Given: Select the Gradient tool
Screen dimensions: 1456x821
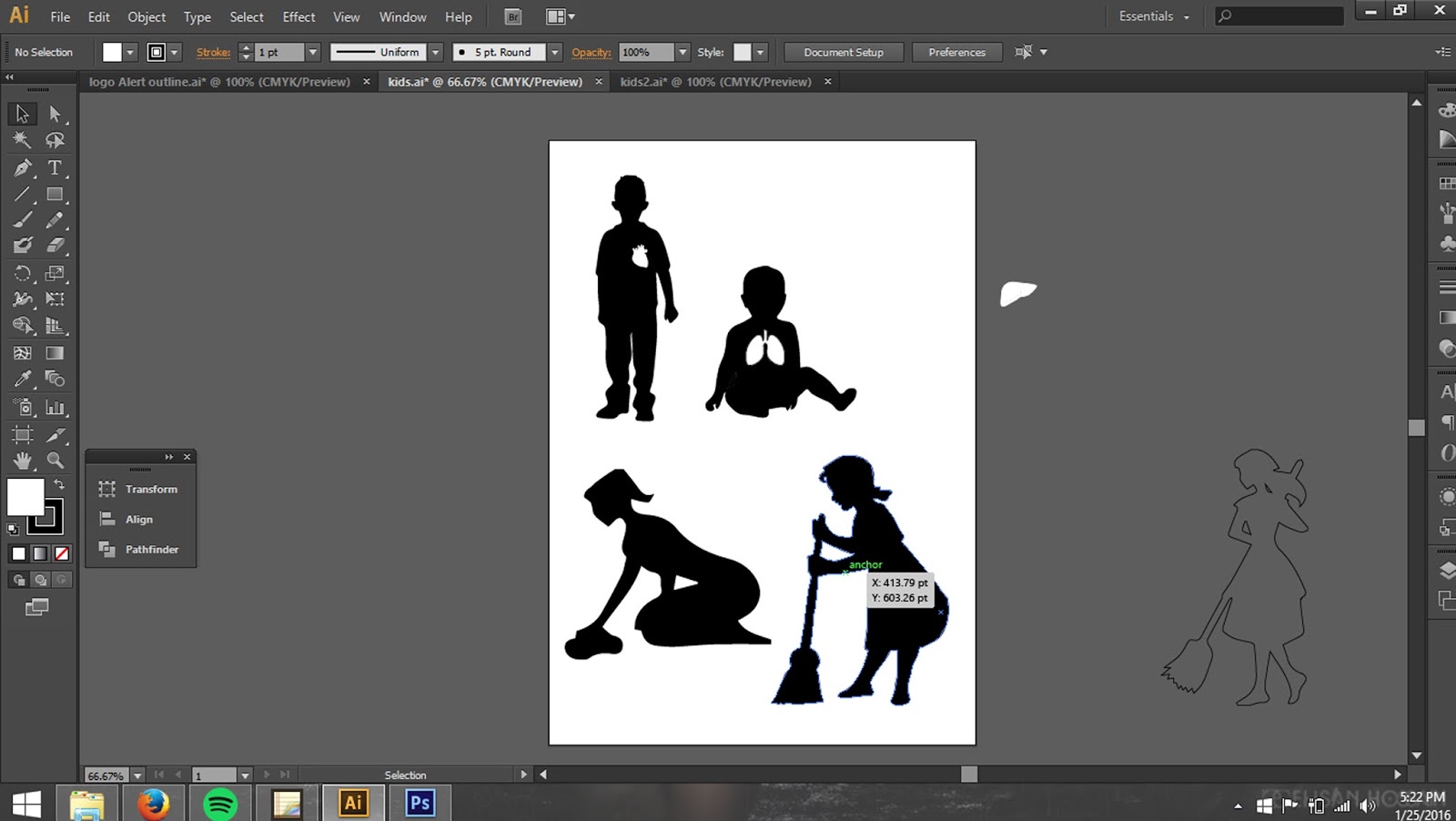Looking at the screenshot, I should point(56,352).
